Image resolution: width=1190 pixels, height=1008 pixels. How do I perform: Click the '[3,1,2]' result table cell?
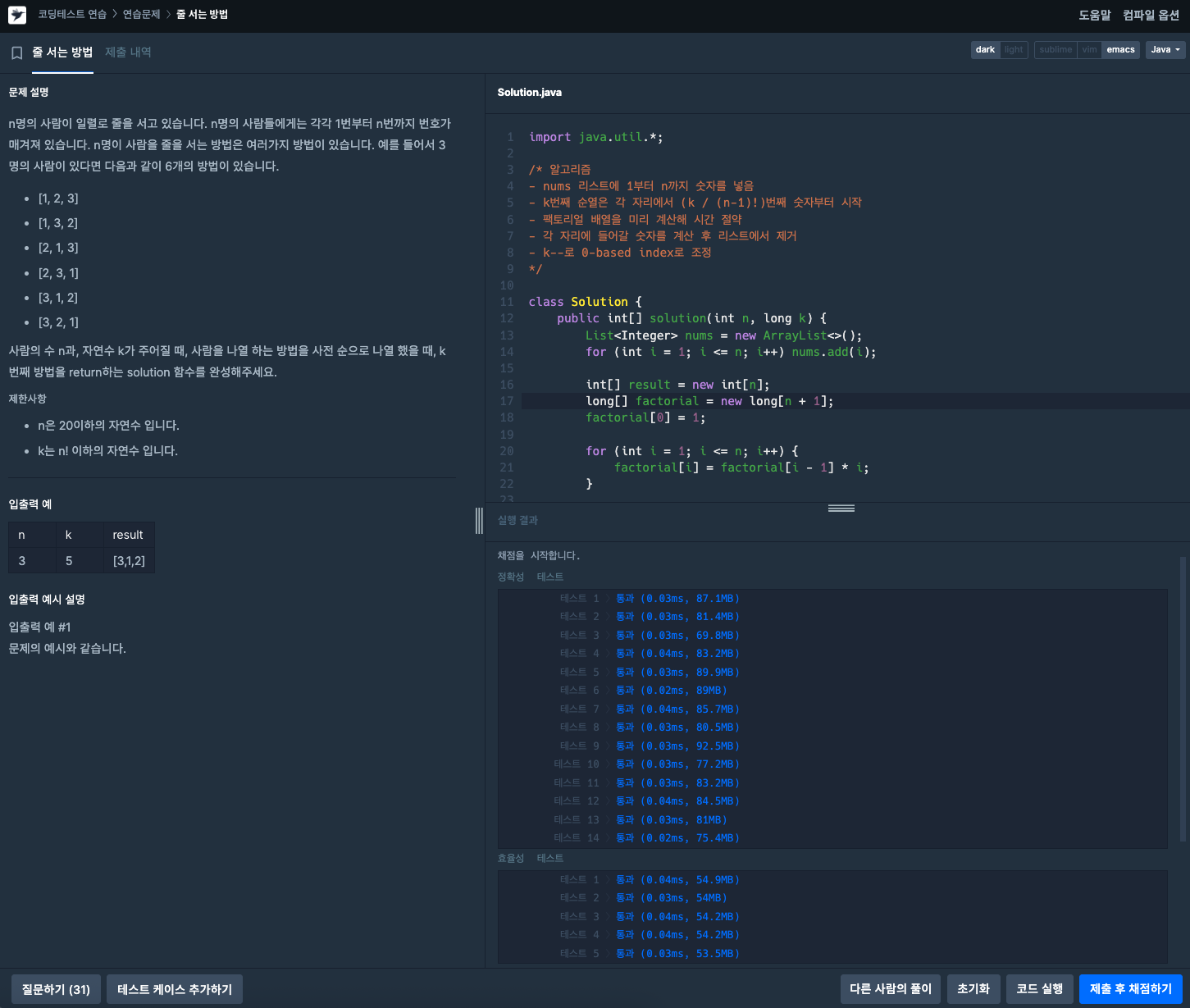coord(129,561)
